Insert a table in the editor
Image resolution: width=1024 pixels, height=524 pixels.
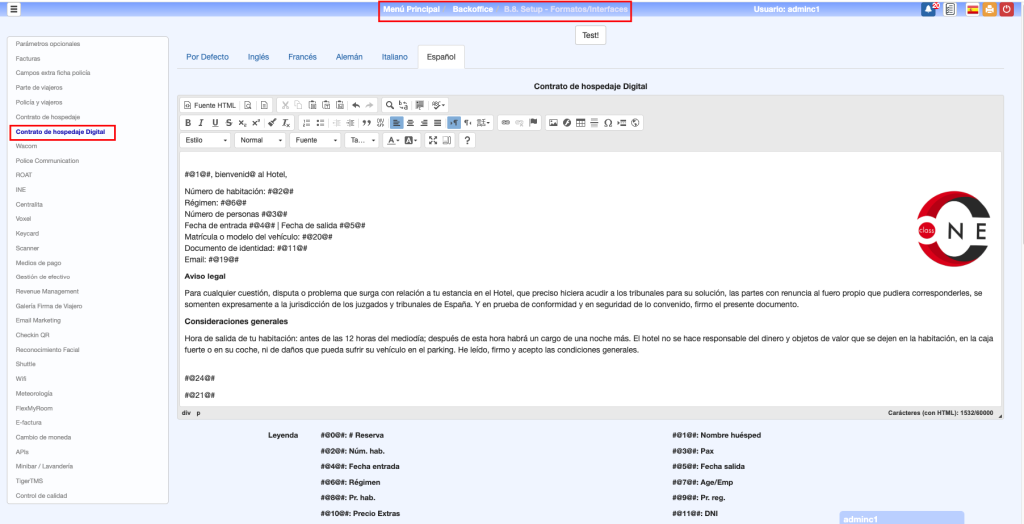coord(580,122)
